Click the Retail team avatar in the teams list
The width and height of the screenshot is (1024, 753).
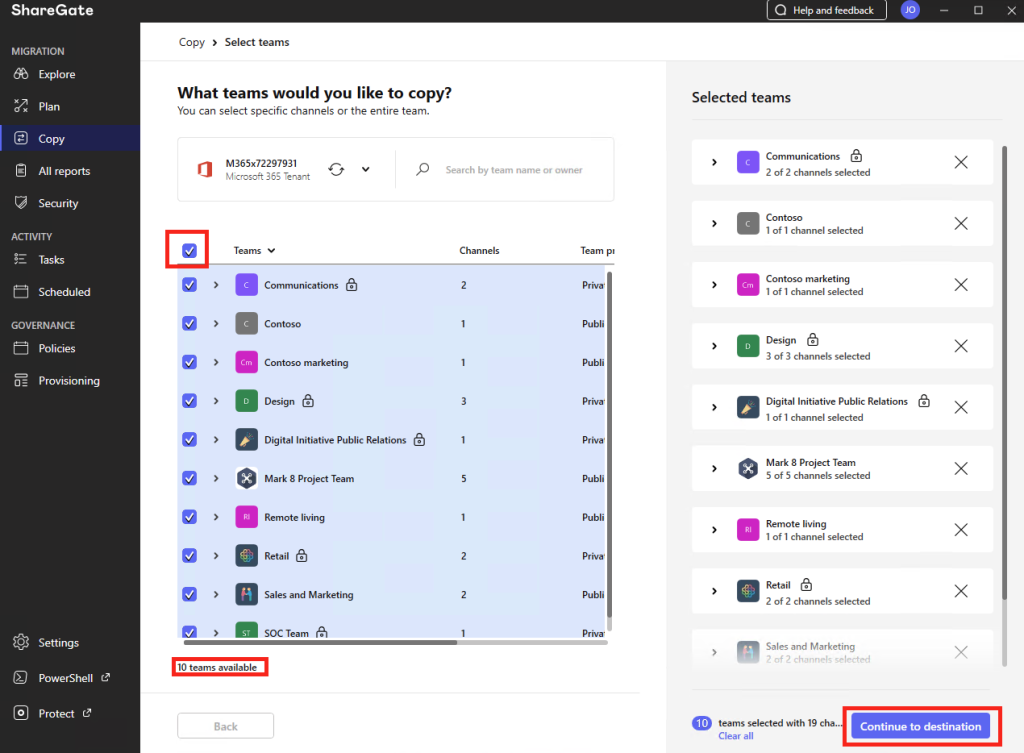coord(246,556)
